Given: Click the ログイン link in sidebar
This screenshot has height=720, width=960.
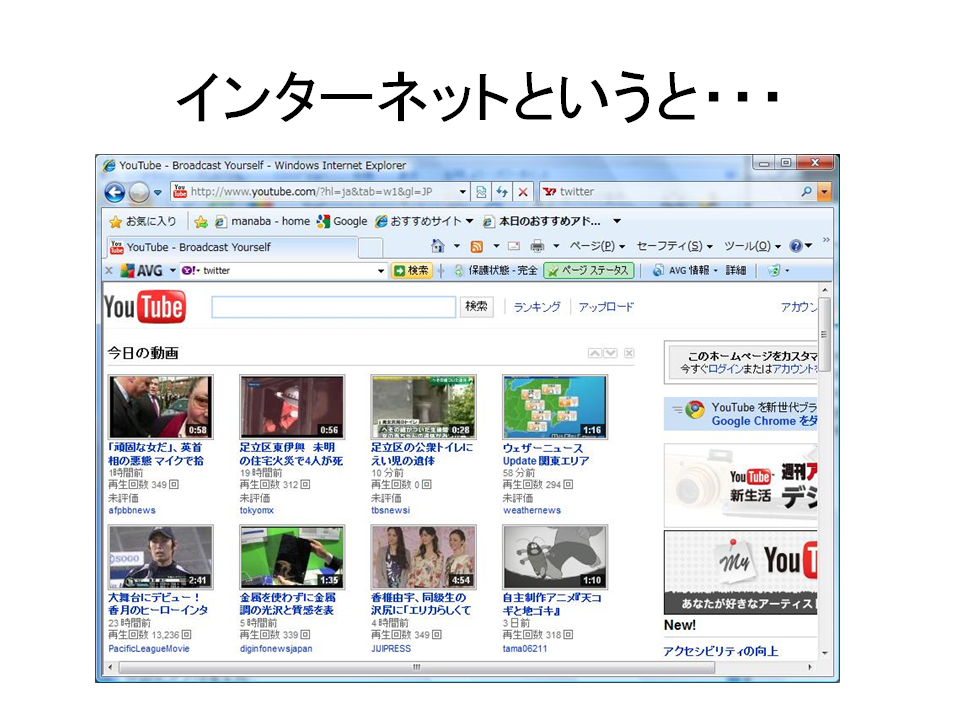Looking at the screenshot, I should tap(726, 369).
